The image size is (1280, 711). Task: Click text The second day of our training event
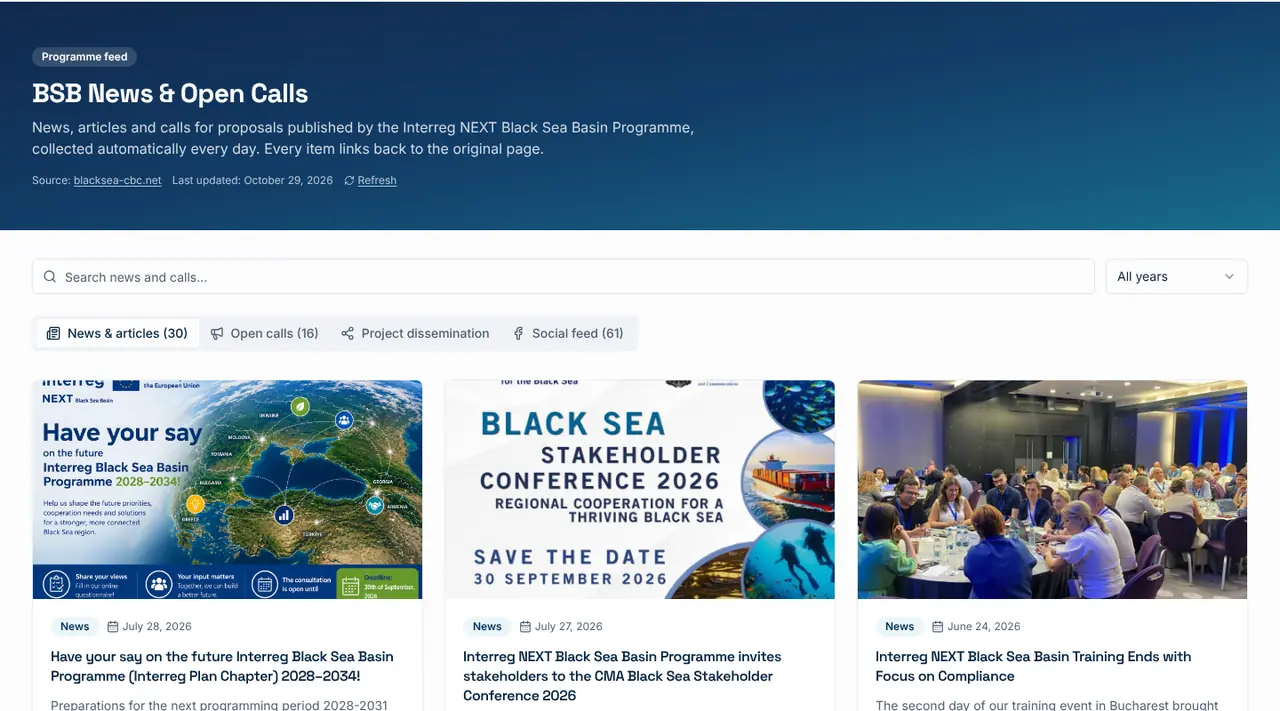pos(1047,705)
